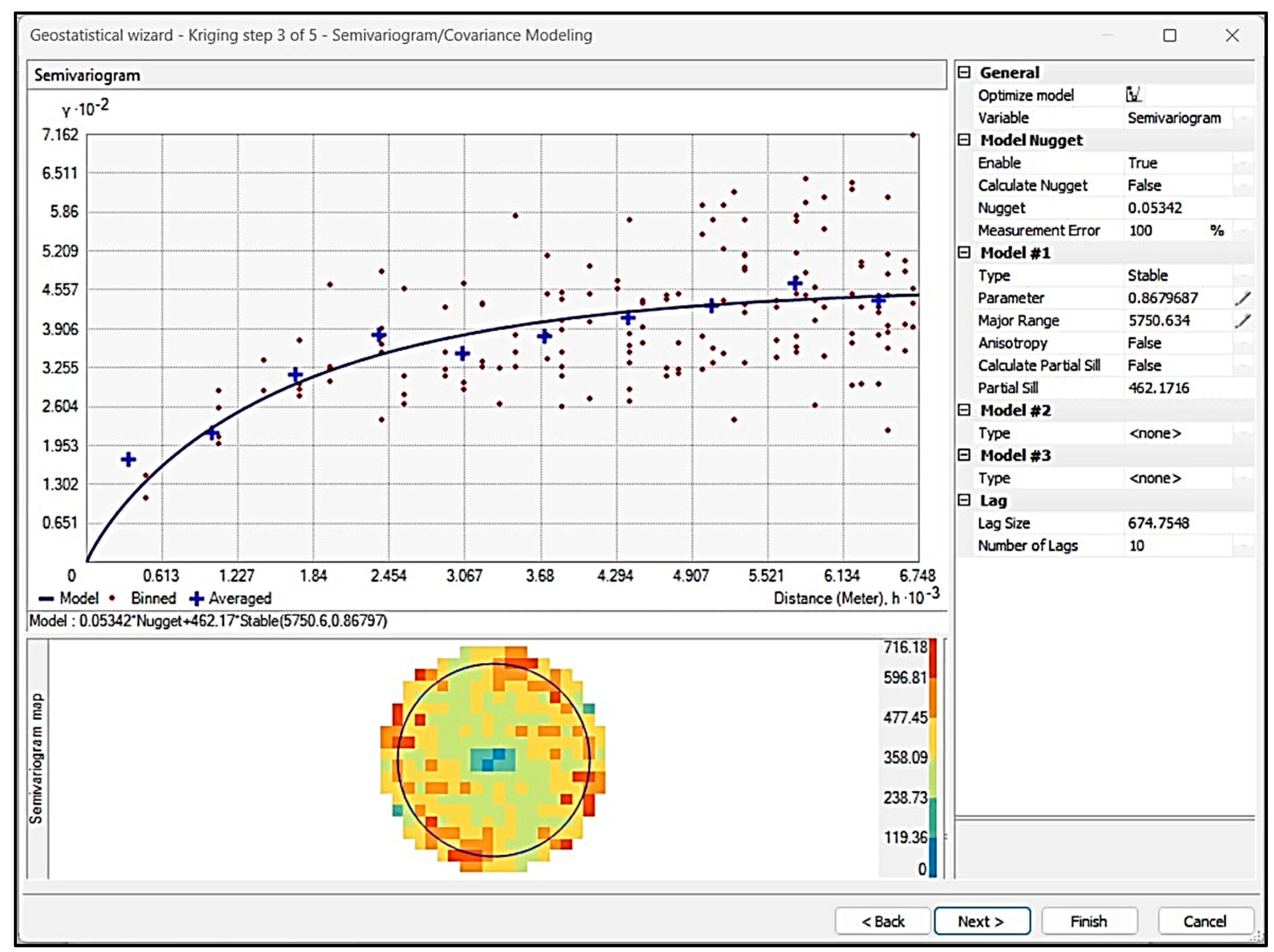The image size is (1274, 952).
Task: Open the Number of Lags dropdown
Action: (1244, 545)
